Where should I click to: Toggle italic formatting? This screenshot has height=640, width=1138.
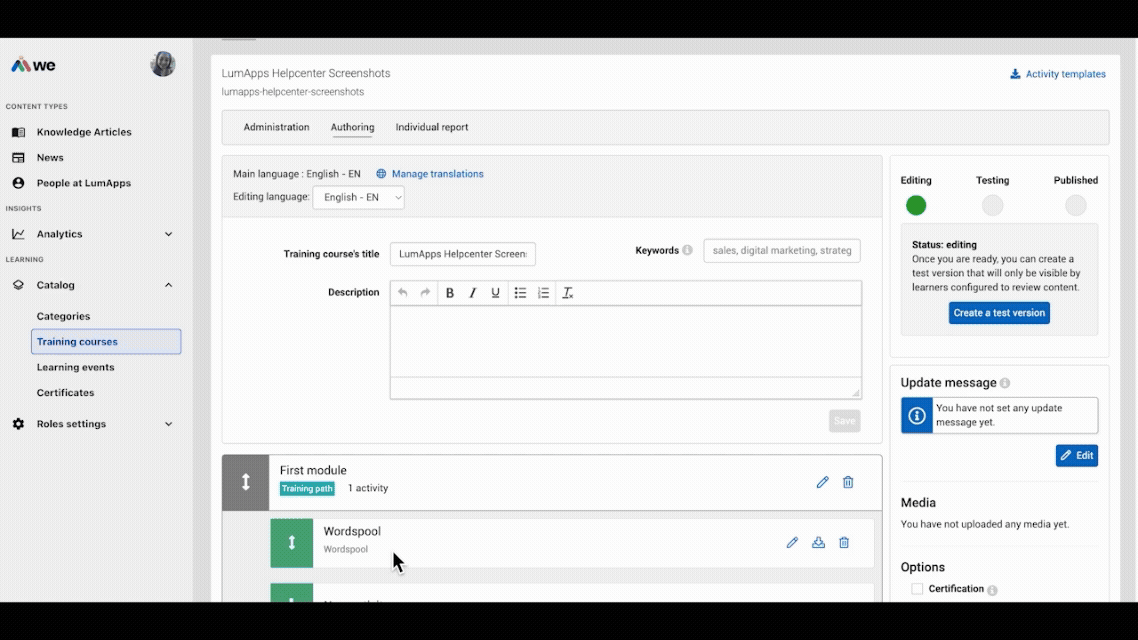pyautogui.click(x=472, y=293)
